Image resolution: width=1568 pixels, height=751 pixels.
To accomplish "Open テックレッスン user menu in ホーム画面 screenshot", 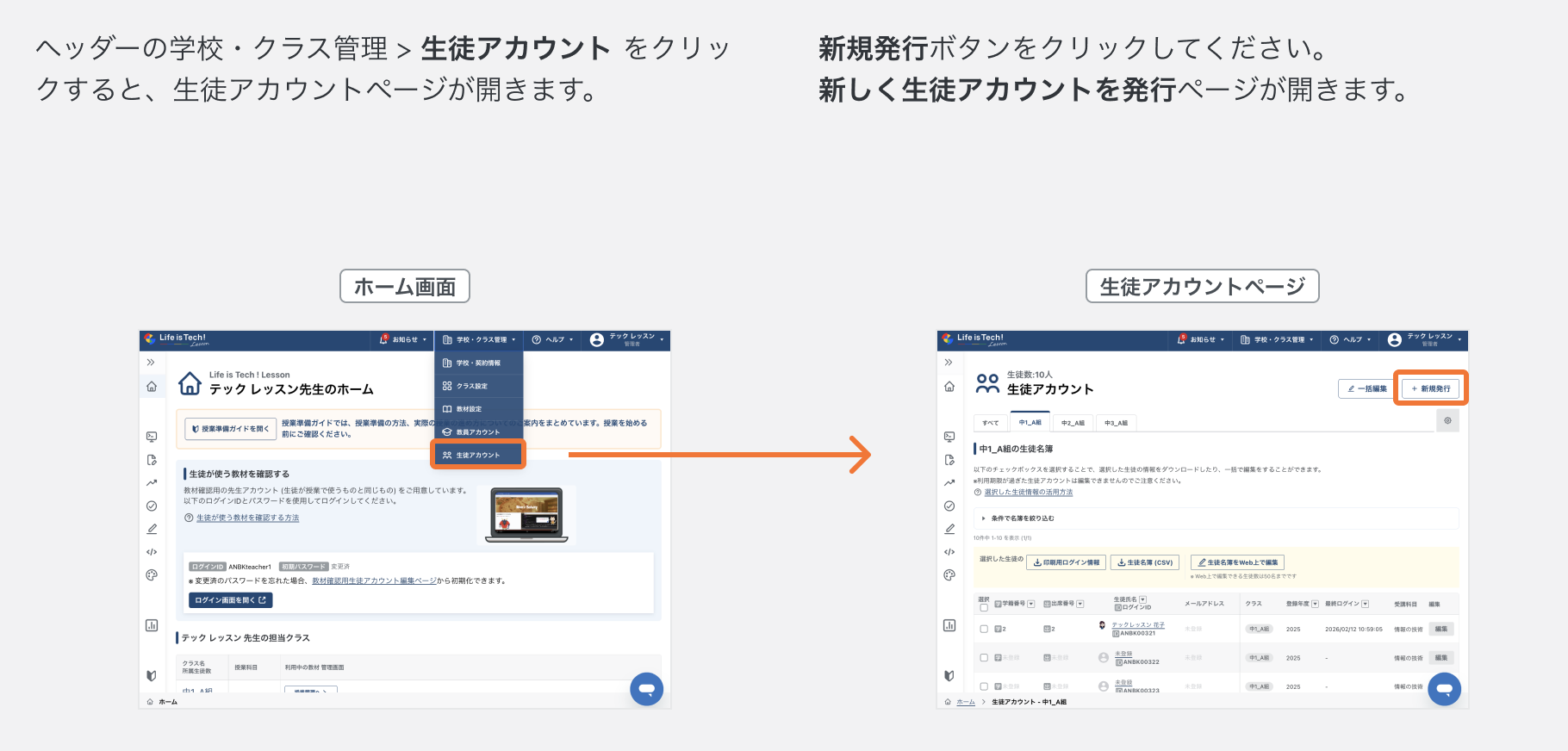I will pyautogui.click(x=627, y=340).
